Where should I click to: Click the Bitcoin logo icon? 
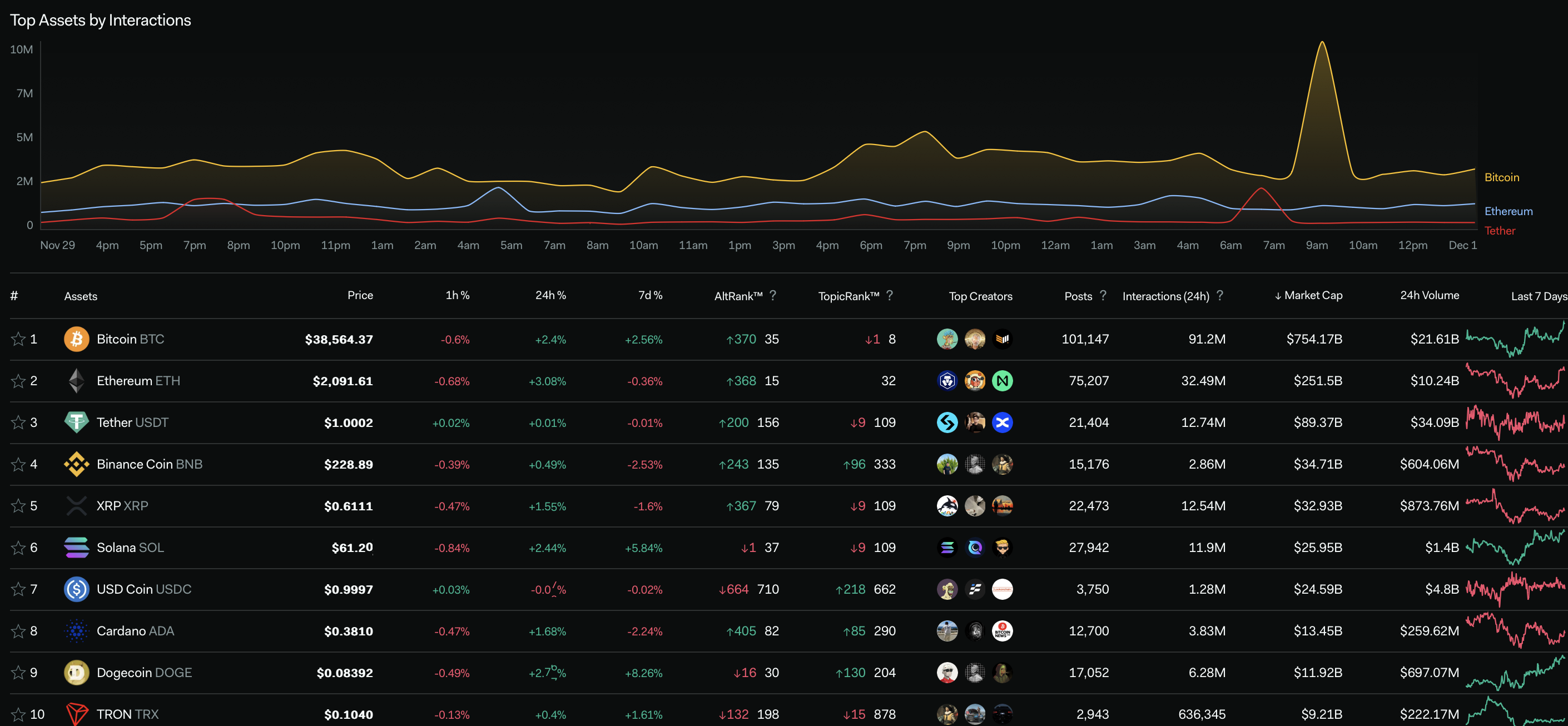(x=77, y=339)
